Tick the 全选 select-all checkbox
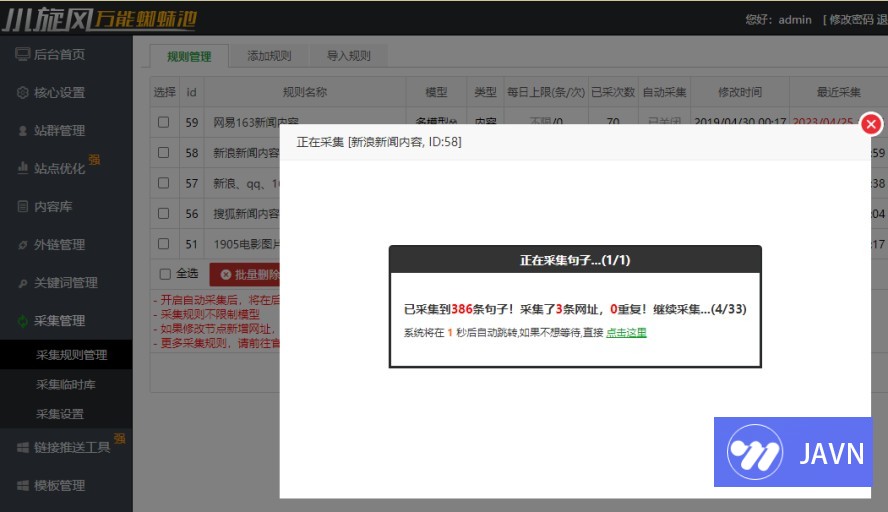 (165, 274)
